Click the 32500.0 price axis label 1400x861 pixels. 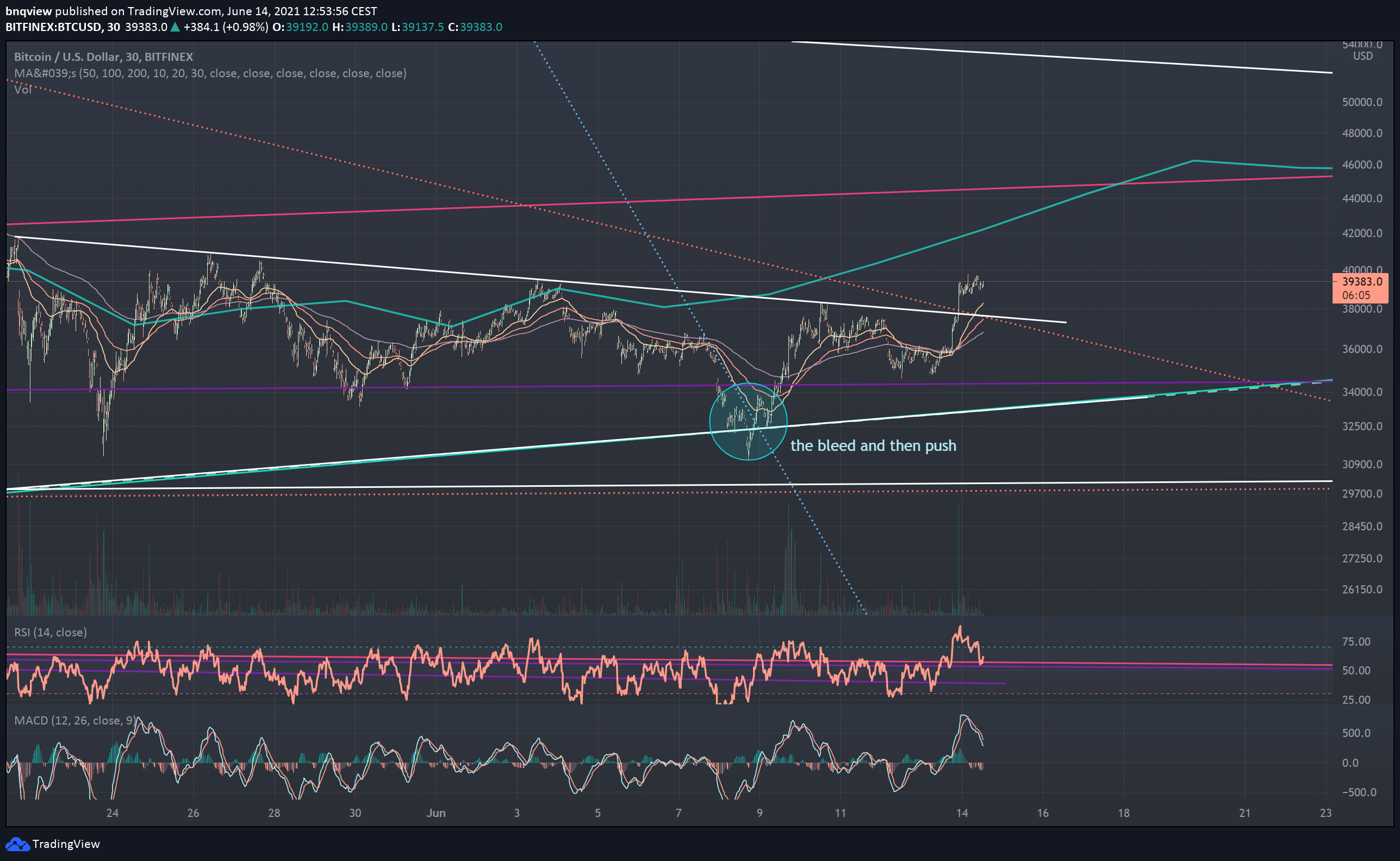(x=1362, y=426)
